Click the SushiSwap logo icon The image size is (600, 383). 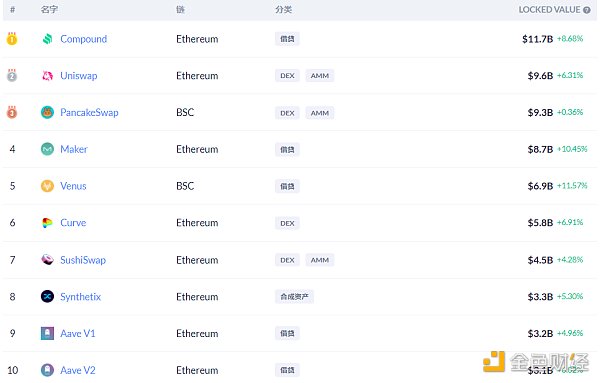click(47, 260)
